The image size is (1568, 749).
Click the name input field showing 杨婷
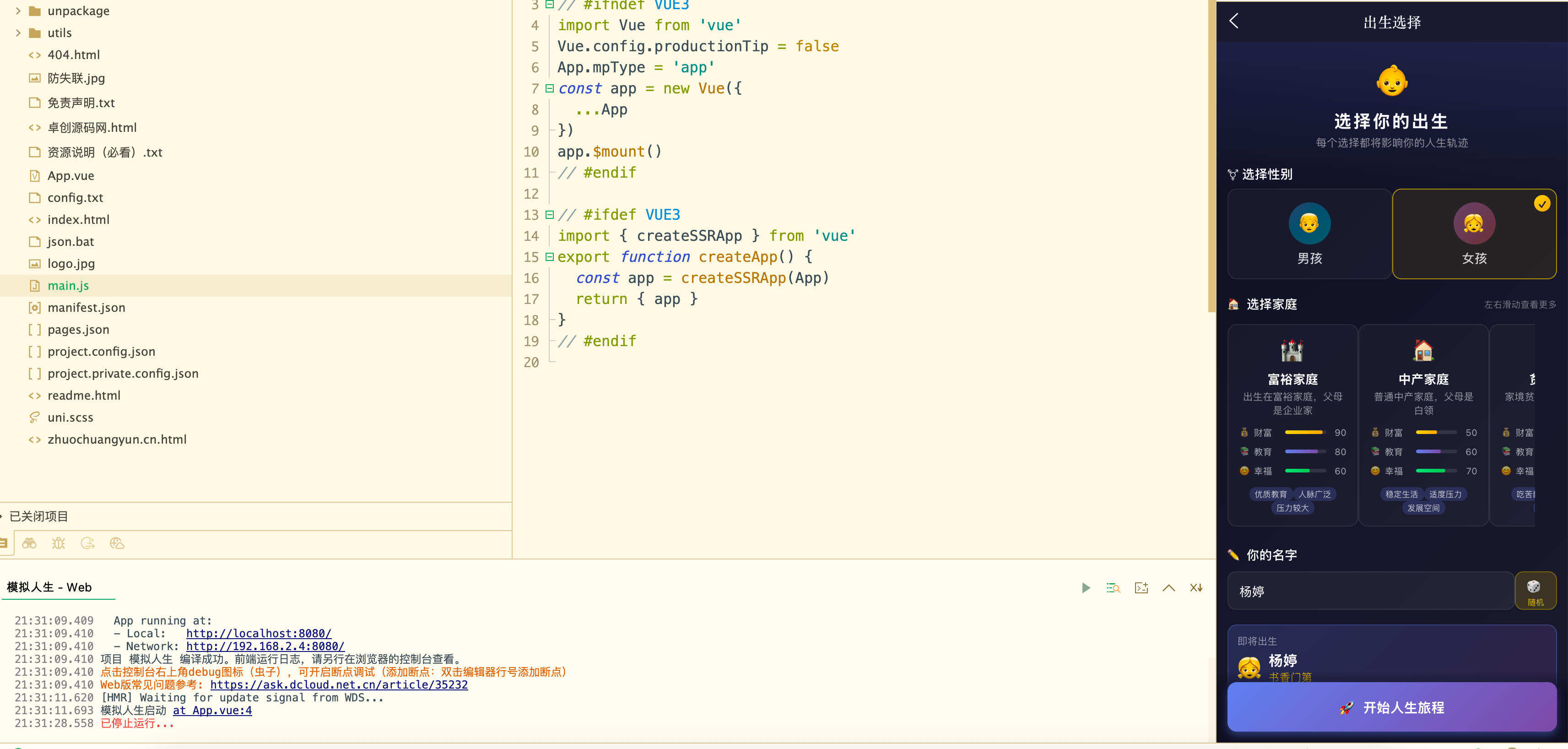1370,591
